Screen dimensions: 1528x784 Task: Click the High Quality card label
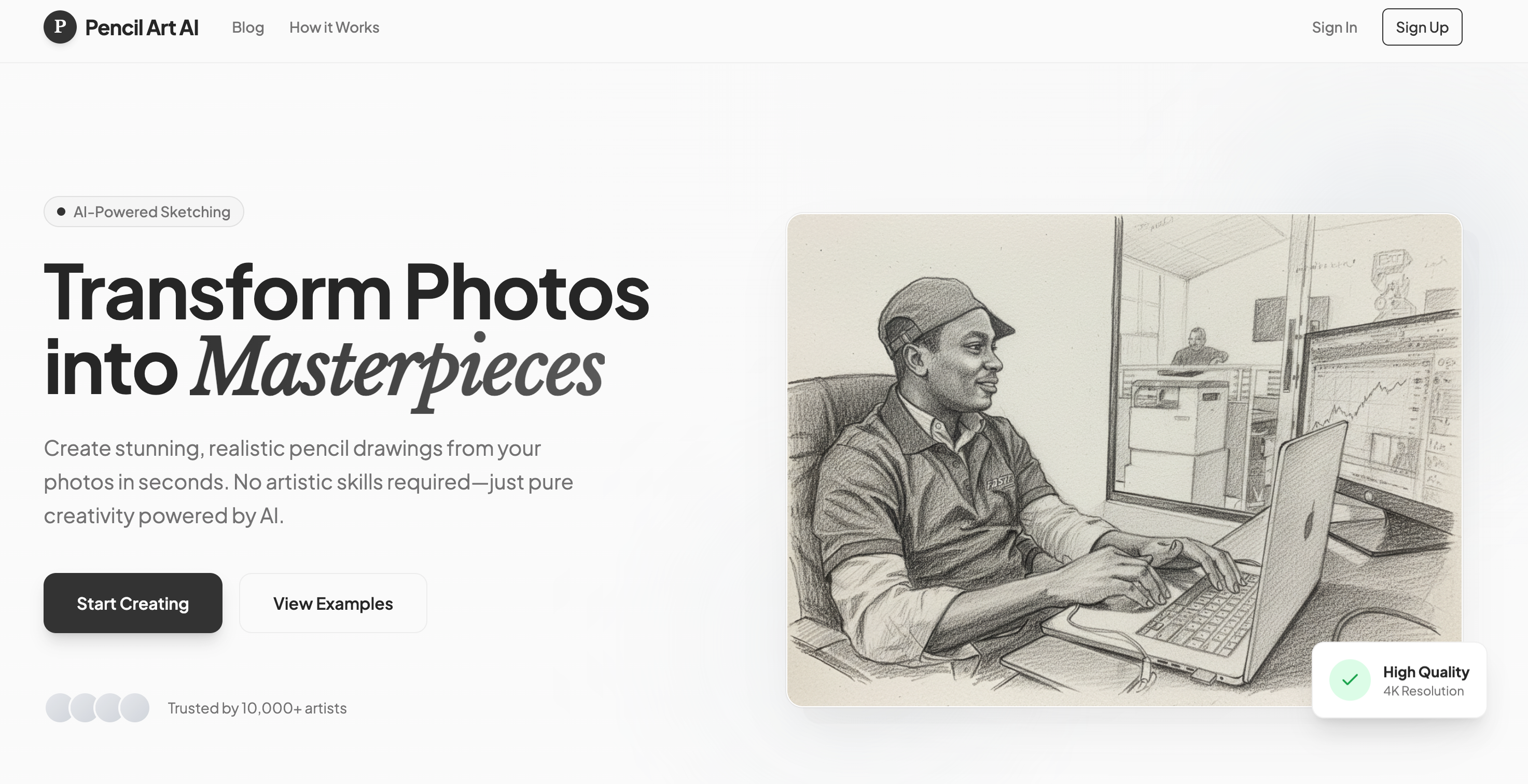(1426, 672)
